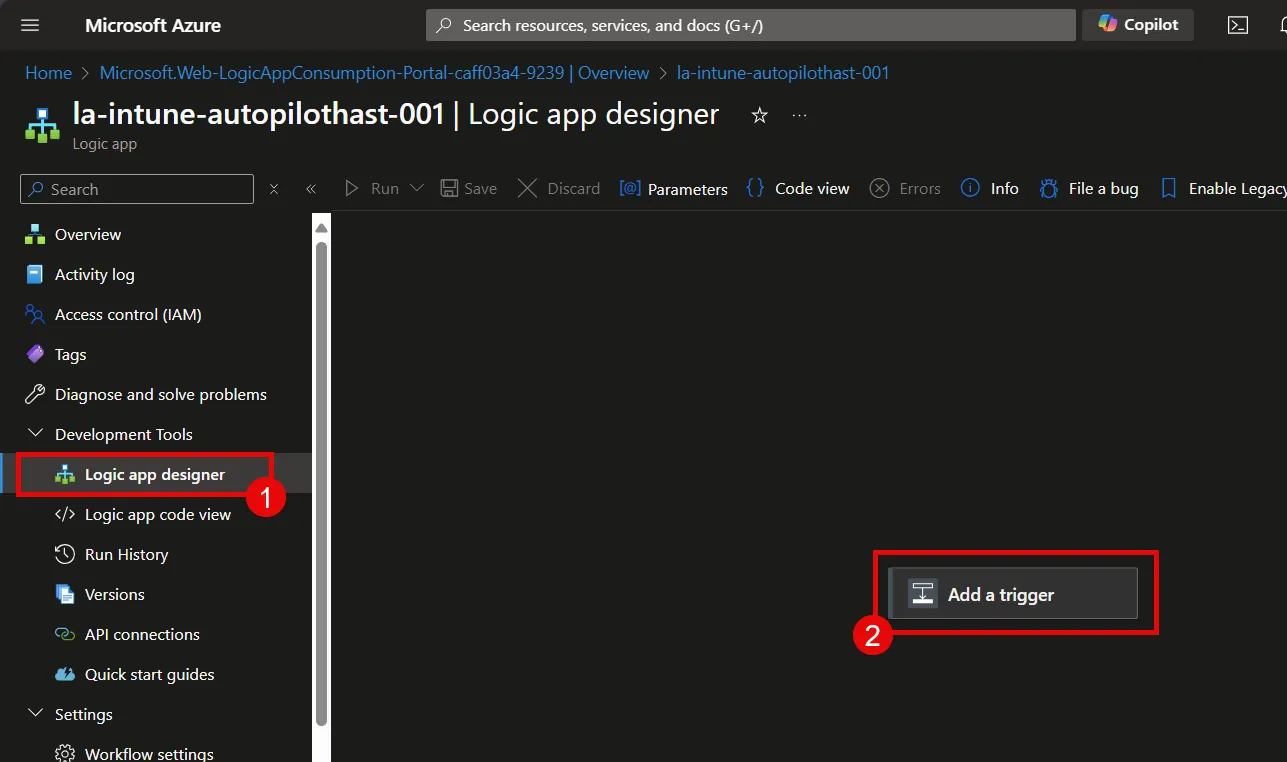The image size is (1287, 762).
Task: Click Enable Legacy option in toolbar
Action: (x=1223, y=189)
